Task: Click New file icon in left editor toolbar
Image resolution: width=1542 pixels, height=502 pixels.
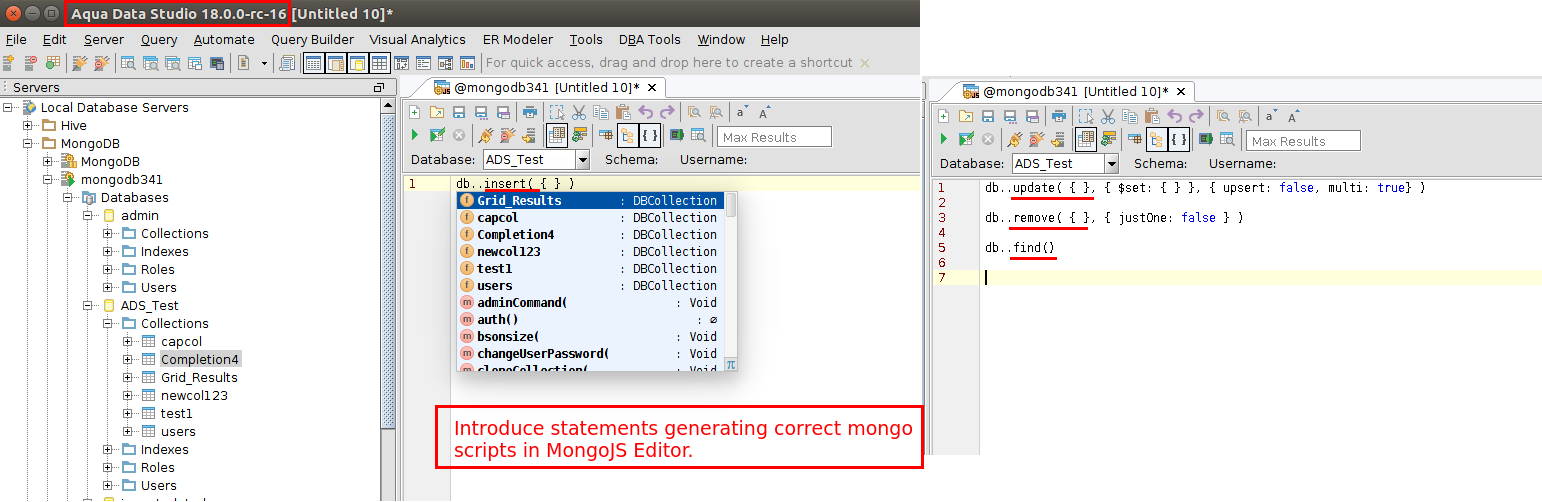Action: click(x=414, y=112)
